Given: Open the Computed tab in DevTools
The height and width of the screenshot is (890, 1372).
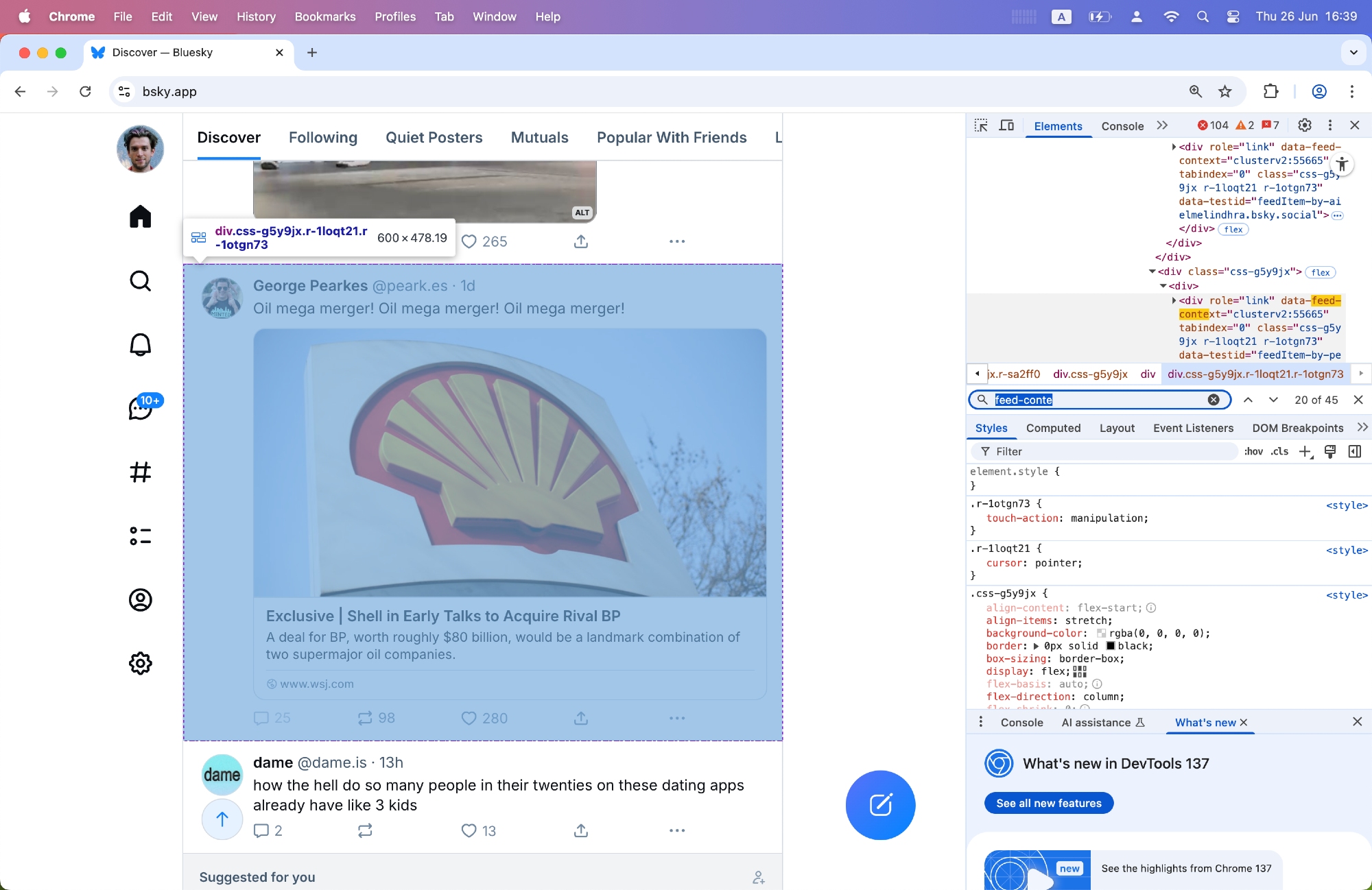Looking at the screenshot, I should [1053, 428].
